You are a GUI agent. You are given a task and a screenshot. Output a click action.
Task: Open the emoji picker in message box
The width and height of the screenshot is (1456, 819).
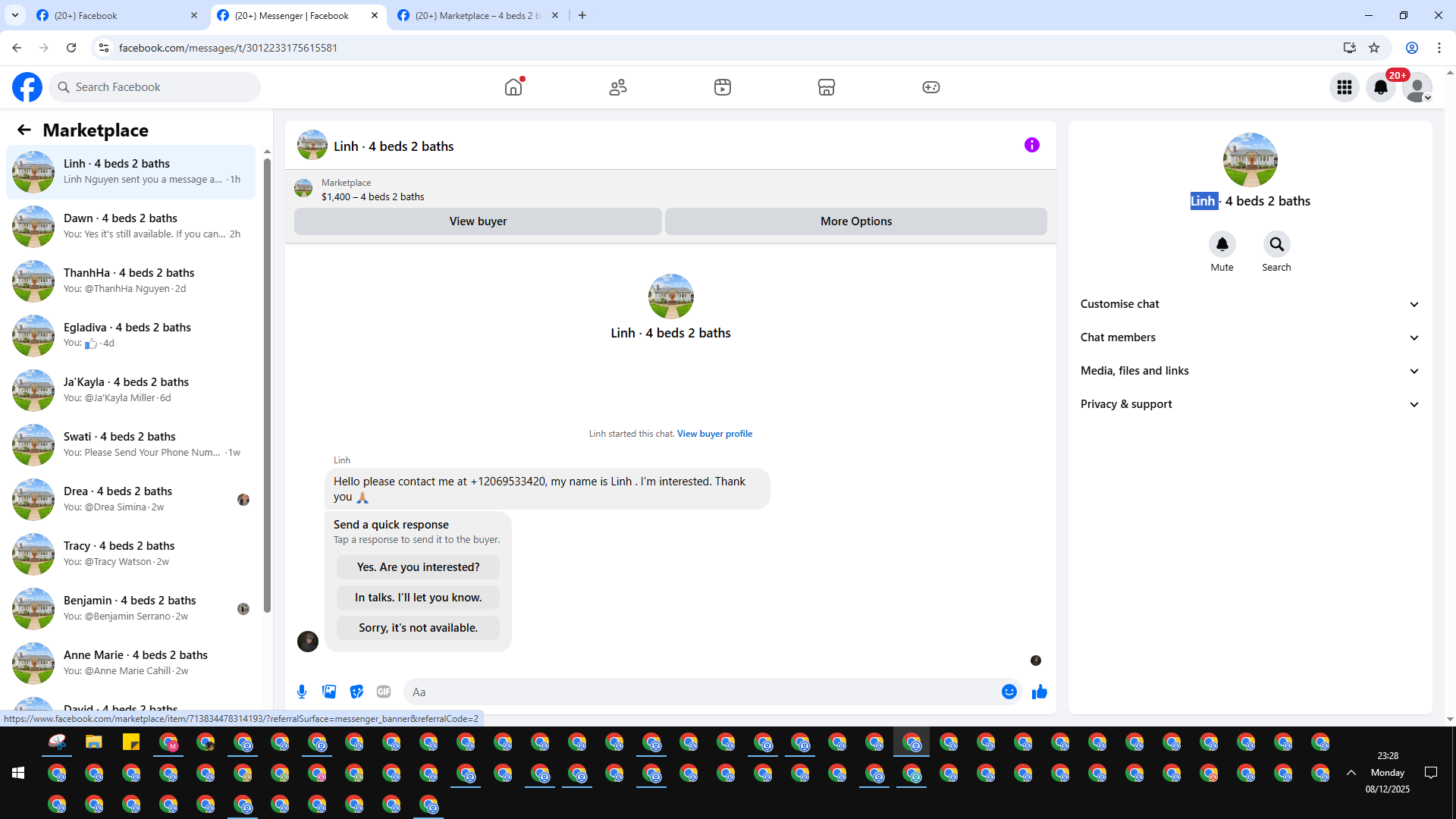1009,692
